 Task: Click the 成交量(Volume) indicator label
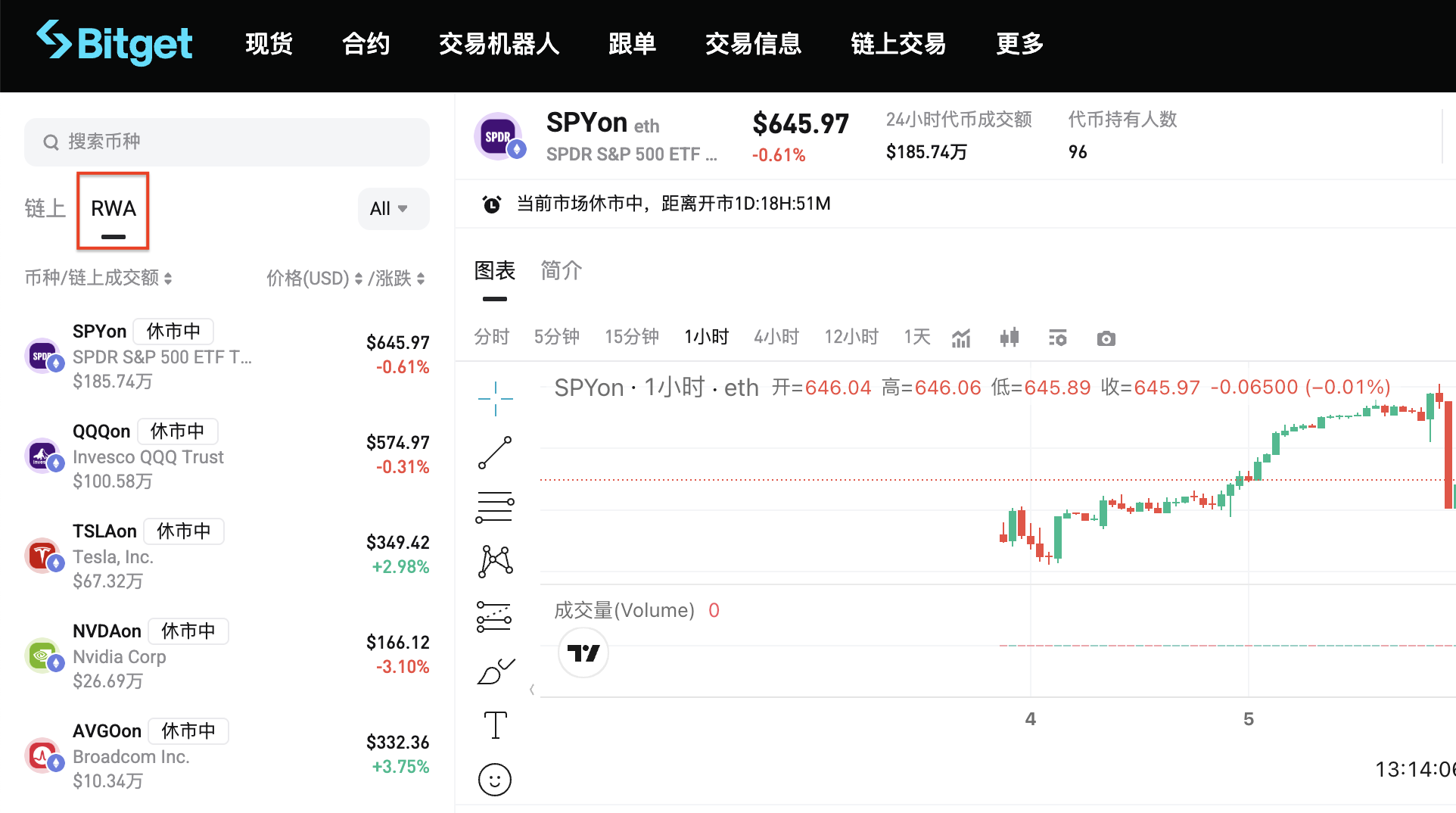pyautogui.click(x=624, y=610)
